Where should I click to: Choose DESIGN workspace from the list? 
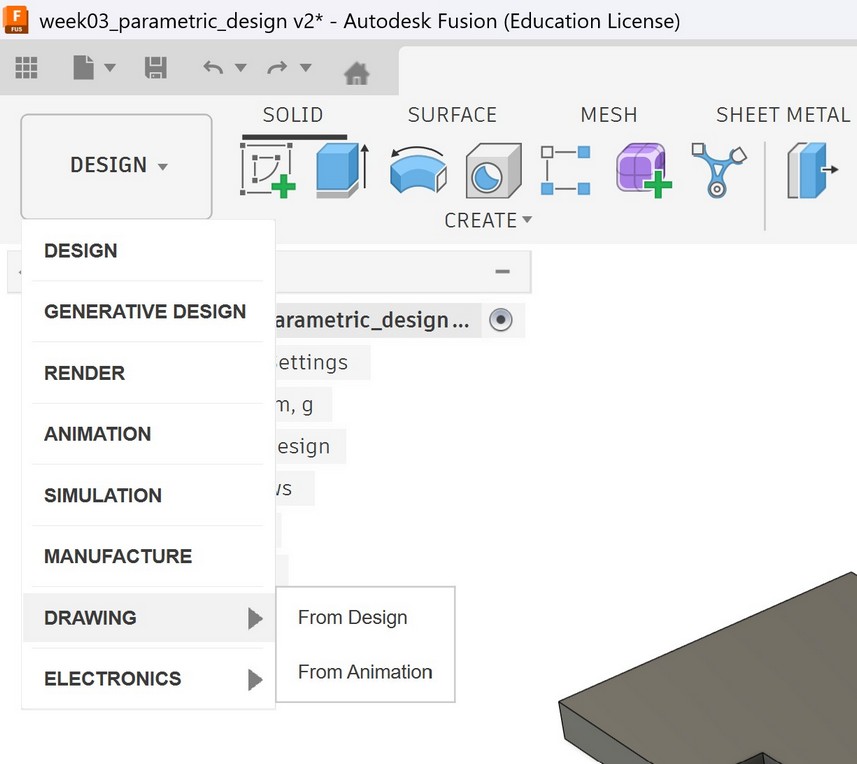[148, 251]
